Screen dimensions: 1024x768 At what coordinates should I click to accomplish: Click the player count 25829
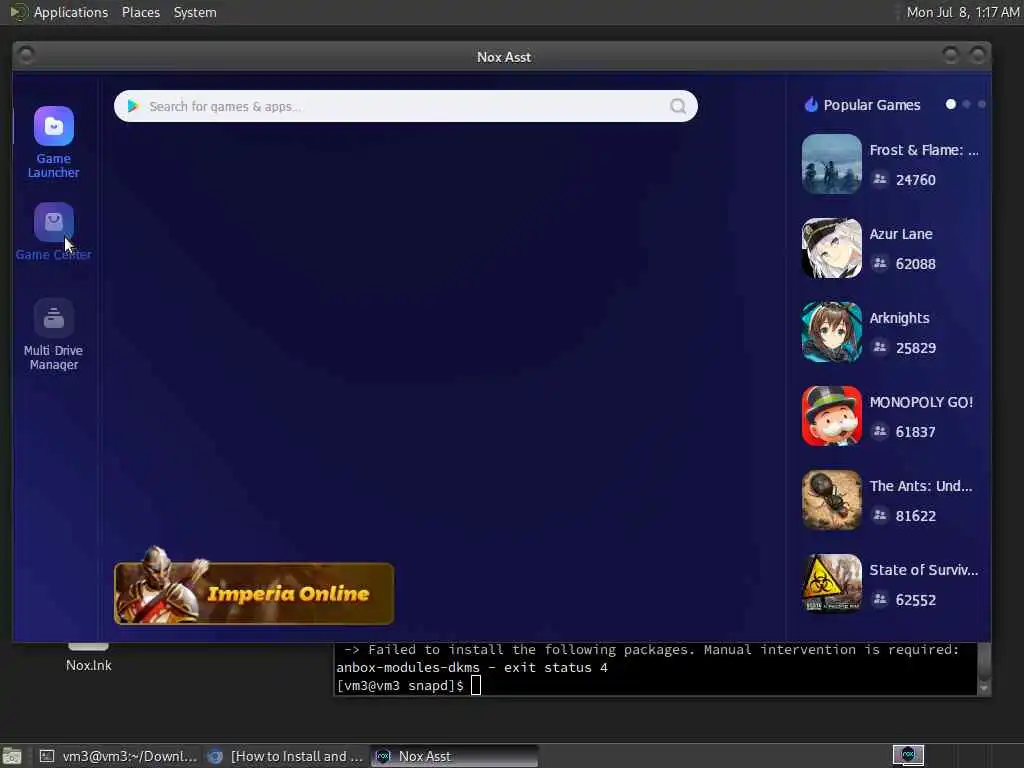(916, 348)
